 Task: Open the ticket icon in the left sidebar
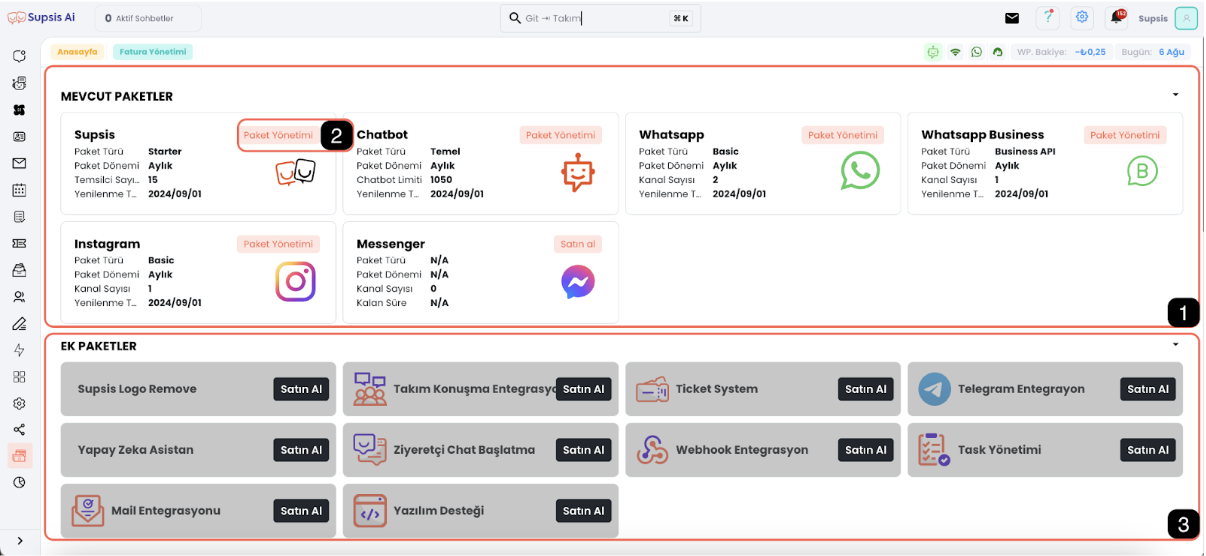19,243
